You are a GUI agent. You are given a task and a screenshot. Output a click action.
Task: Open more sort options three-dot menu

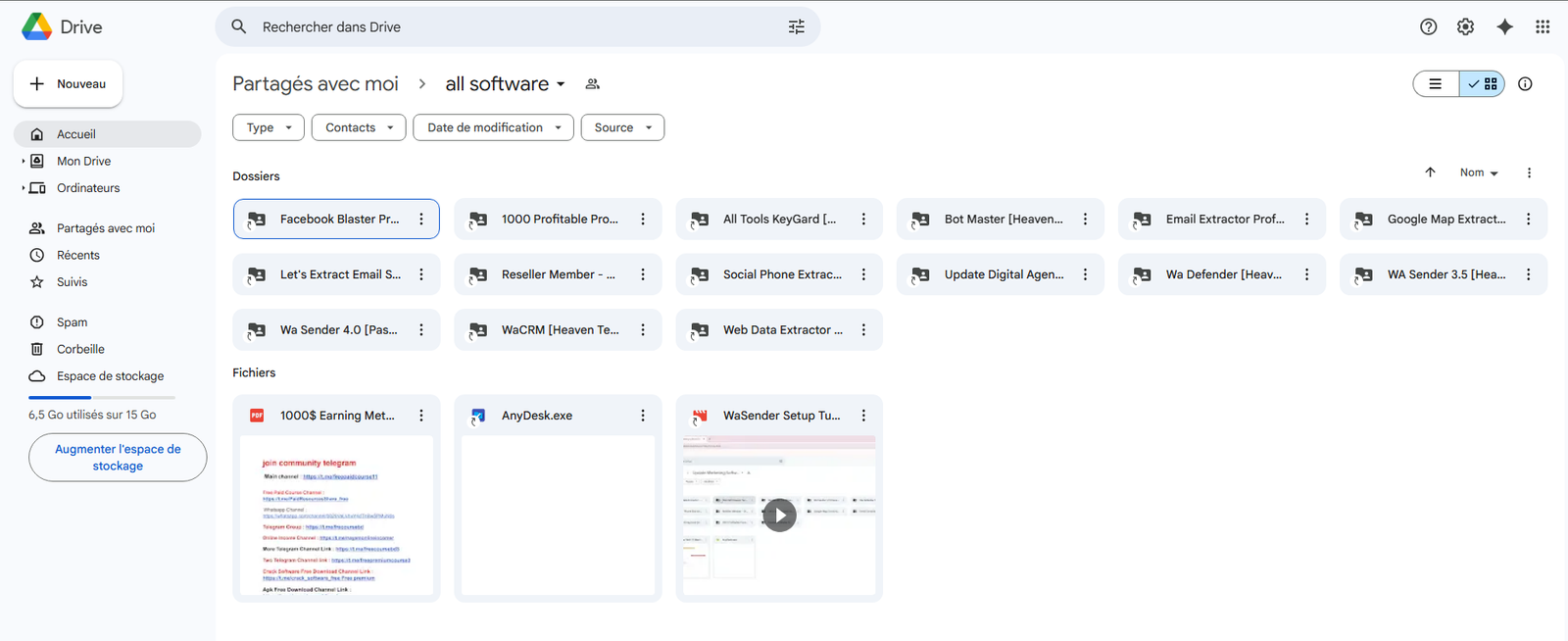1529,173
